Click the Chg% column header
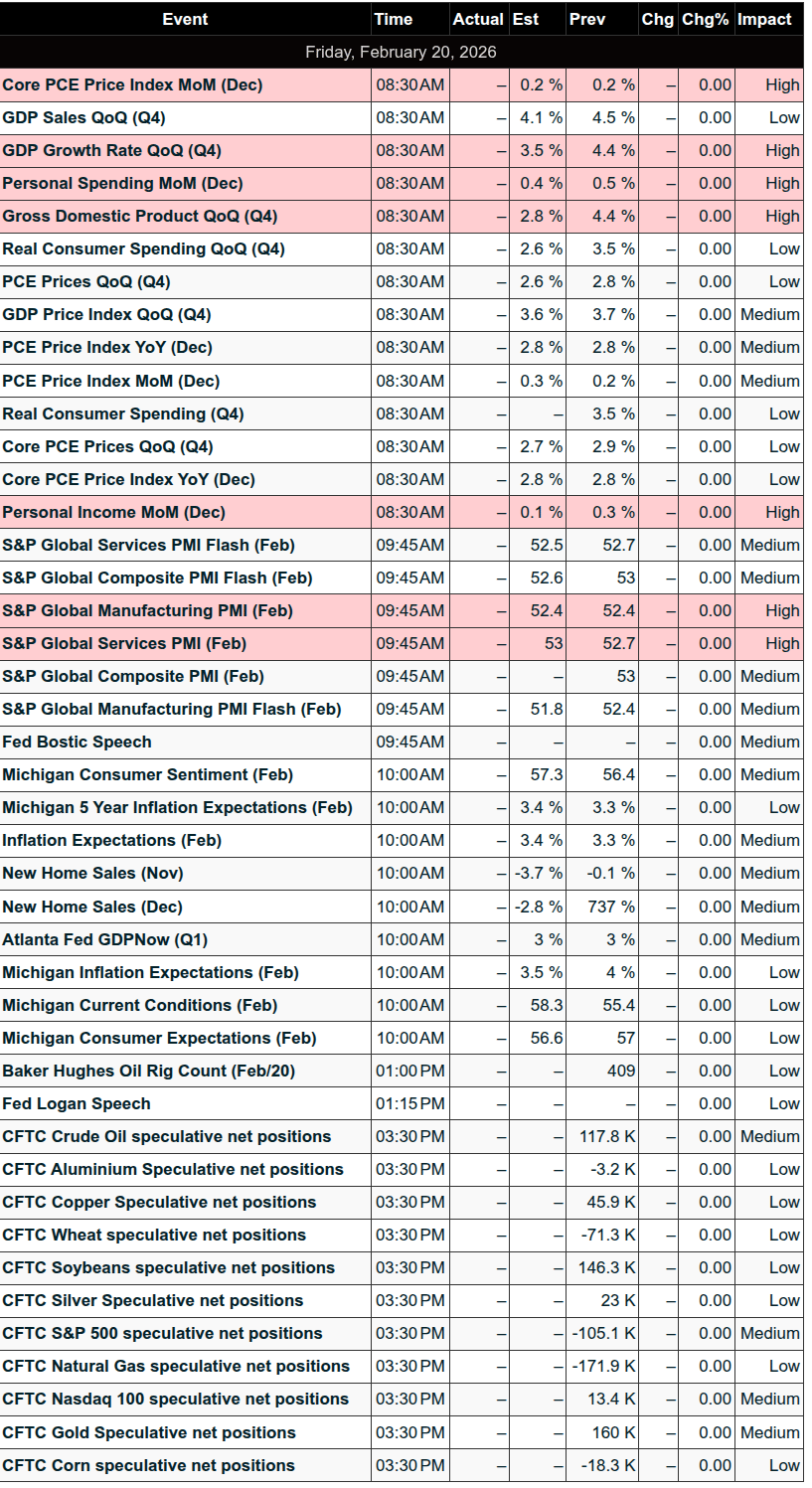The height and width of the screenshot is (1488, 812). point(706,19)
